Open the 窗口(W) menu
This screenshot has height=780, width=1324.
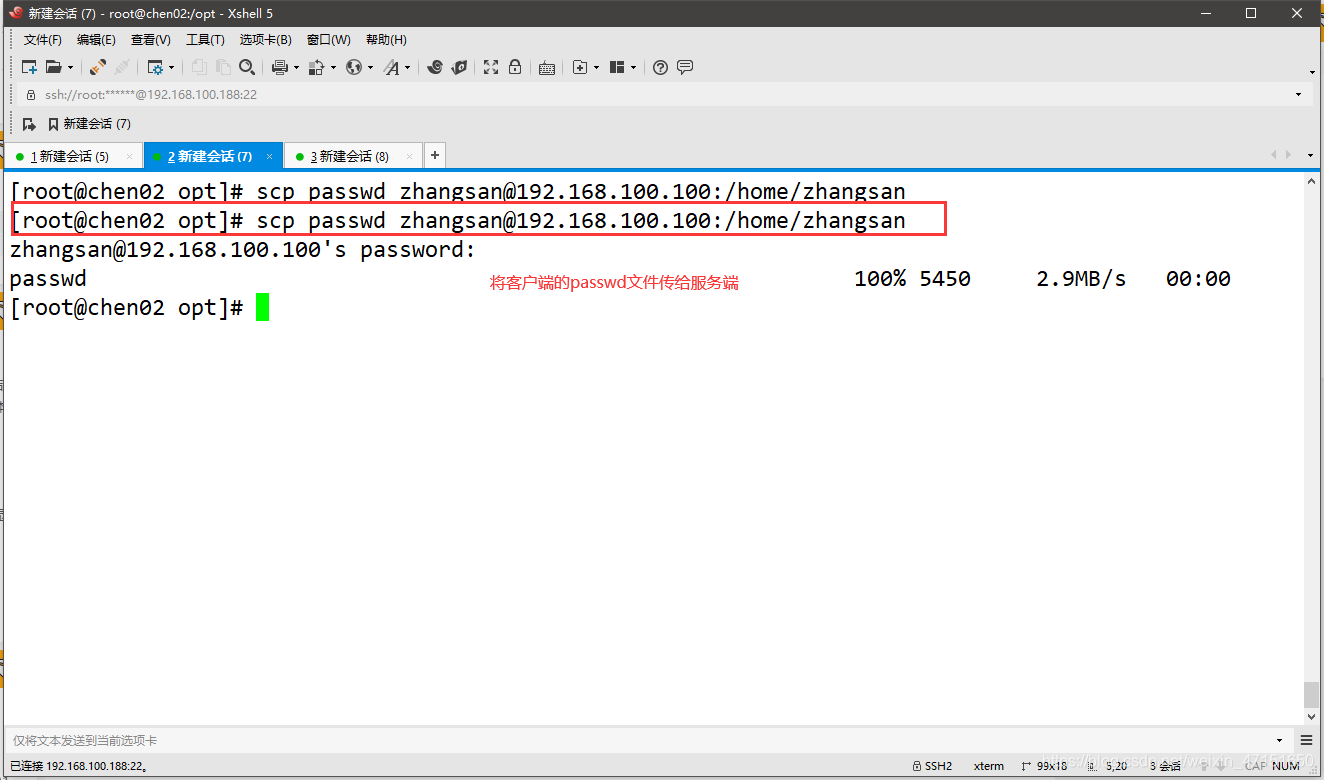click(x=329, y=40)
